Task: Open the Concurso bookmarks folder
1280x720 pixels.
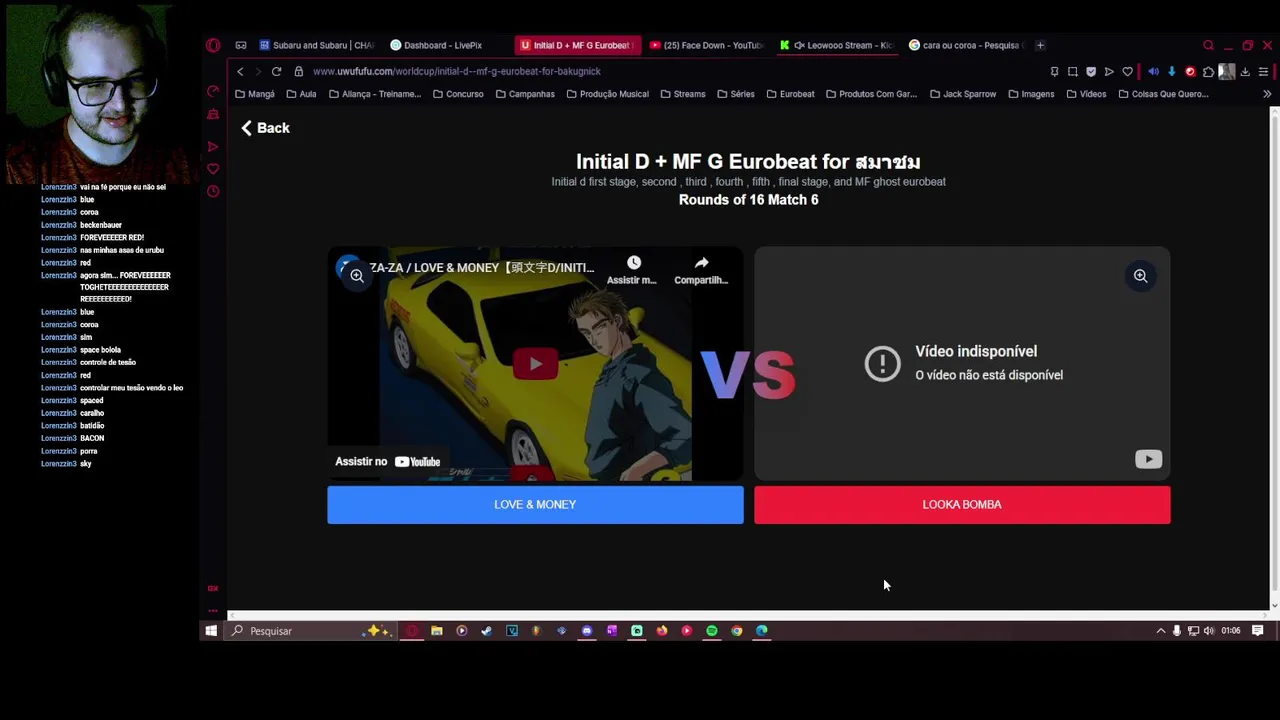Action: click(458, 94)
